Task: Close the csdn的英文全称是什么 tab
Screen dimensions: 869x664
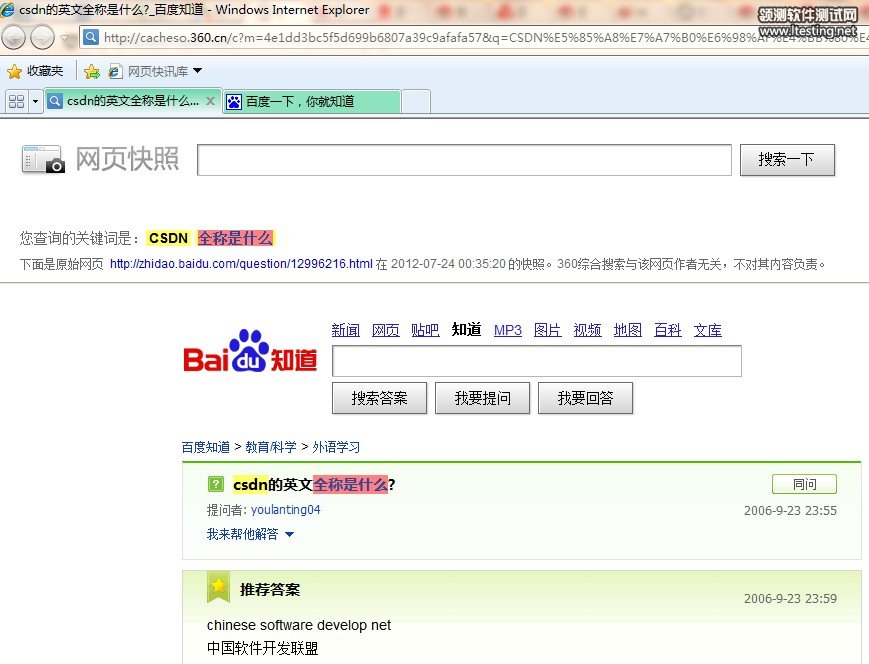Action: point(210,101)
